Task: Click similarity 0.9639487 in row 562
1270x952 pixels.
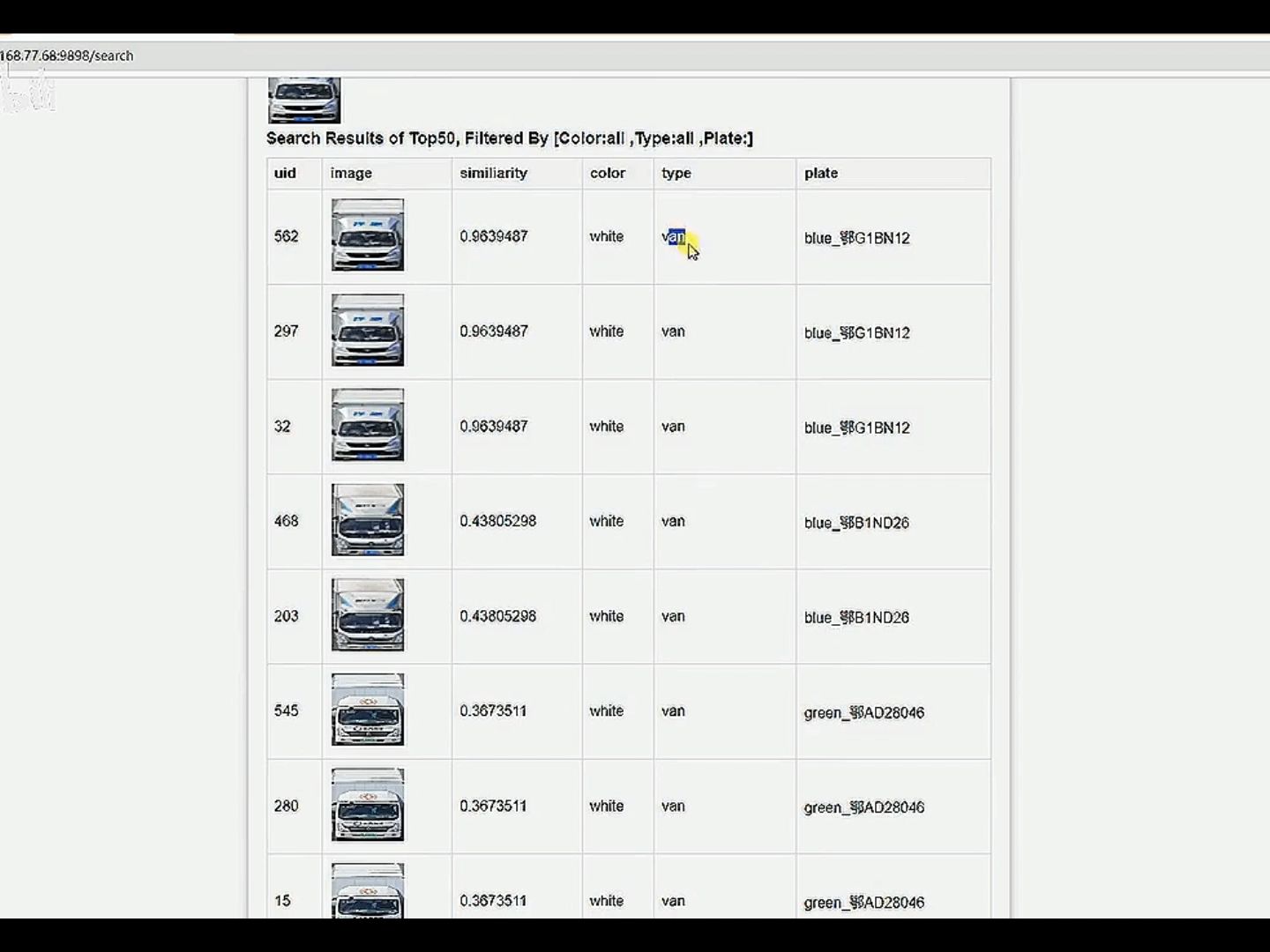Action: tap(494, 236)
